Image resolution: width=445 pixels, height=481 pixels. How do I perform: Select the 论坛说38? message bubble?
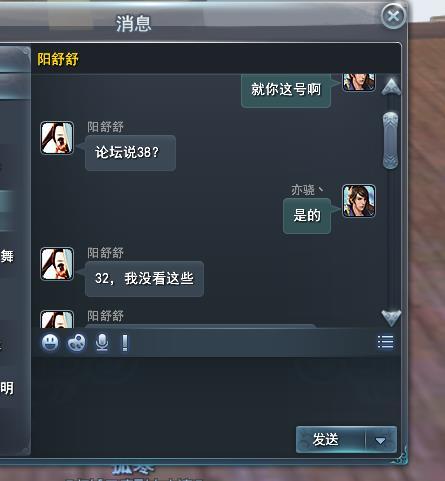[130, 153]
